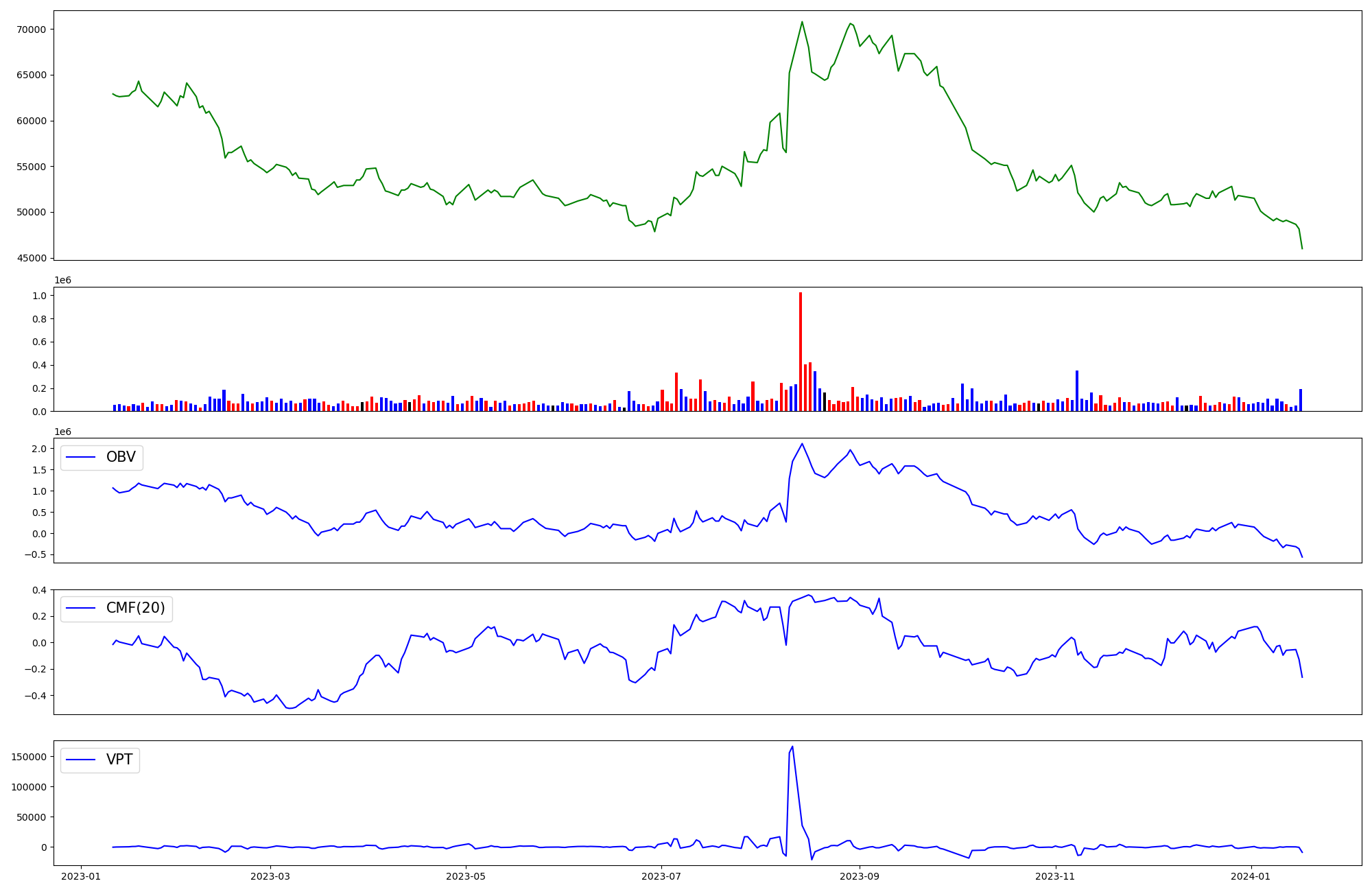Click the 1e6 multiplier above volume chart

tap(62, 281)
